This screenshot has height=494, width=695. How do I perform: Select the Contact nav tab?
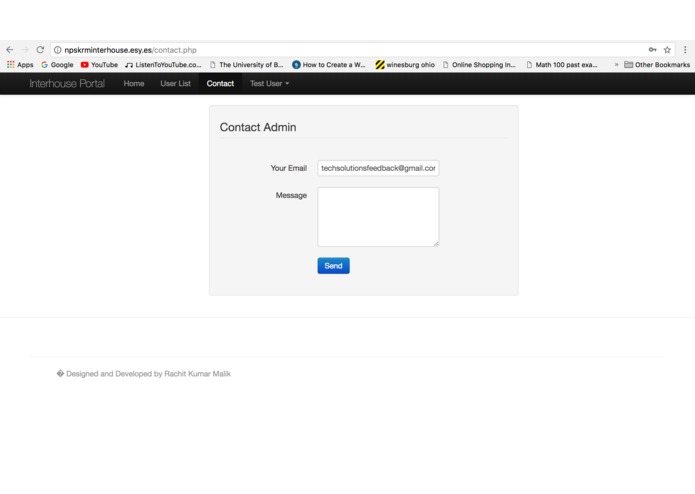220,83
